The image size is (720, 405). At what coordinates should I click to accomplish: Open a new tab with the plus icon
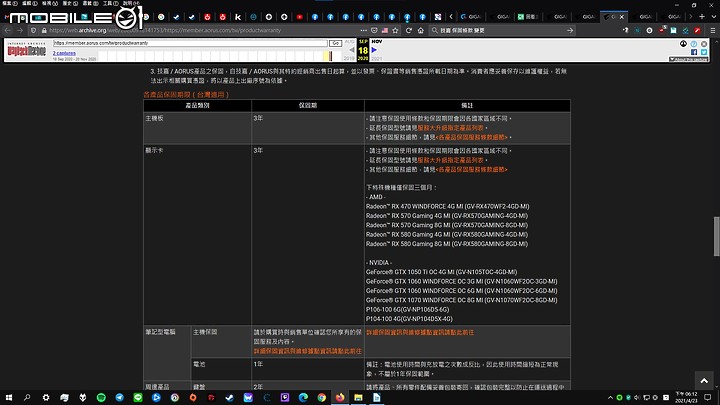point(702,17)
